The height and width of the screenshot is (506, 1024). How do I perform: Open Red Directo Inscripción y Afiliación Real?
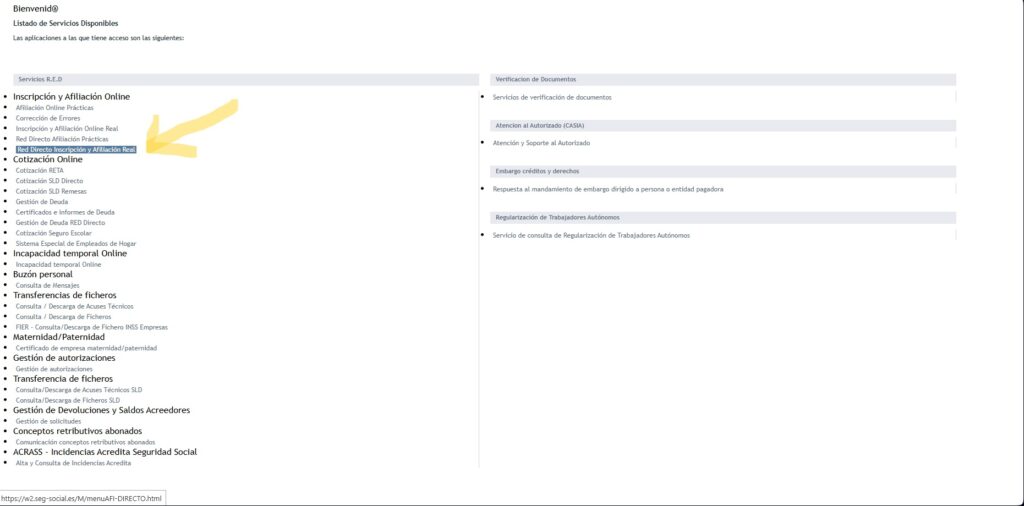click(x=76, y=149)
